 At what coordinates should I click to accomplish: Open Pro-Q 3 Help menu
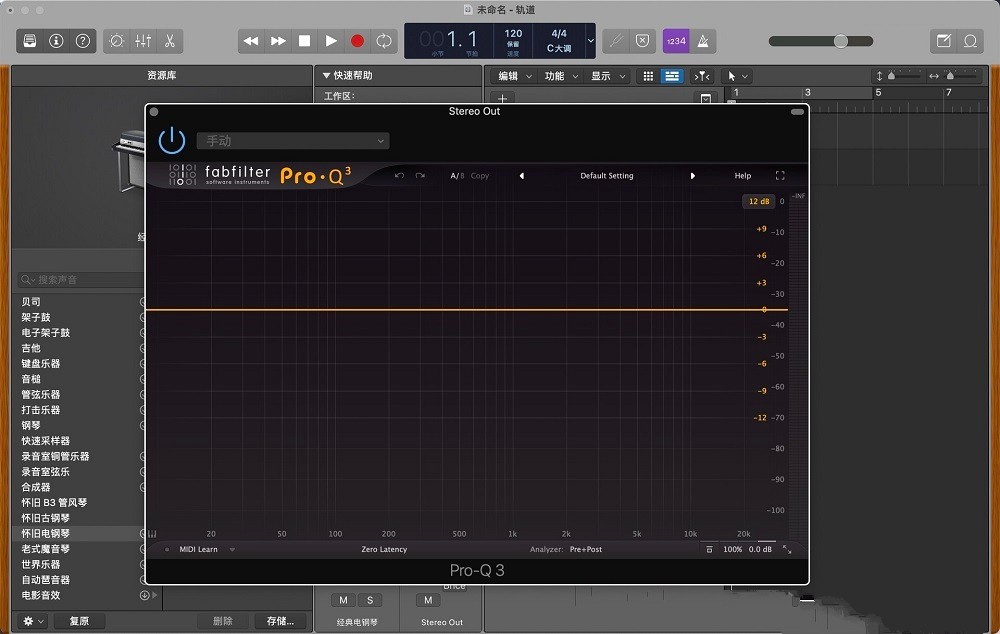(742, 175)
